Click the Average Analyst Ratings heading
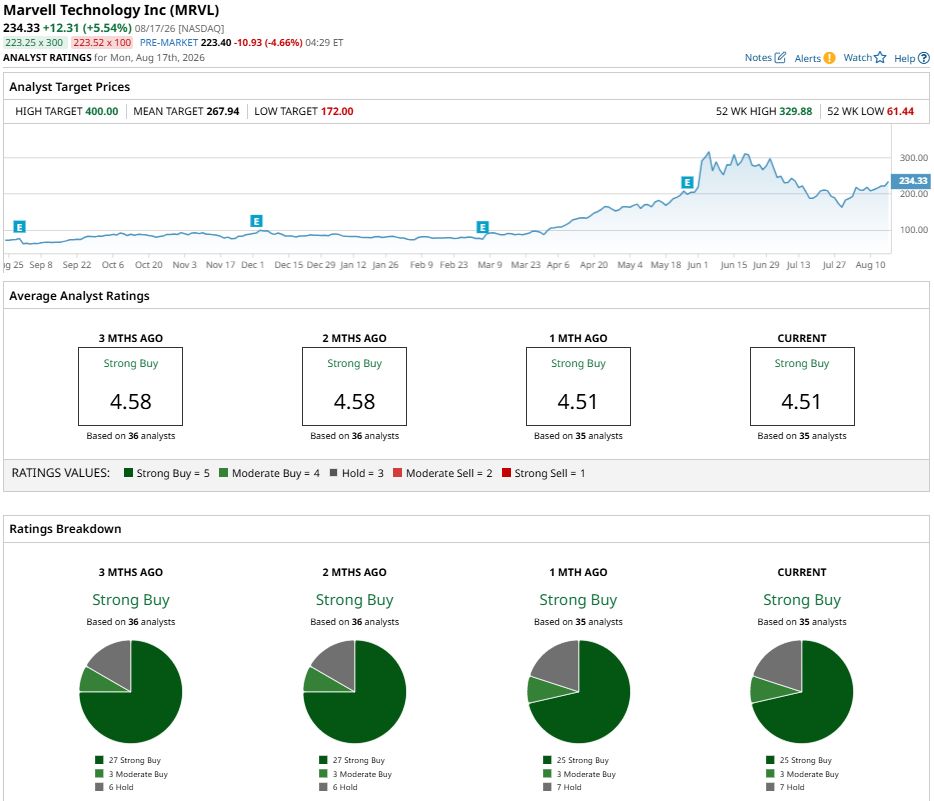934x801 pixels. (79, 296)
